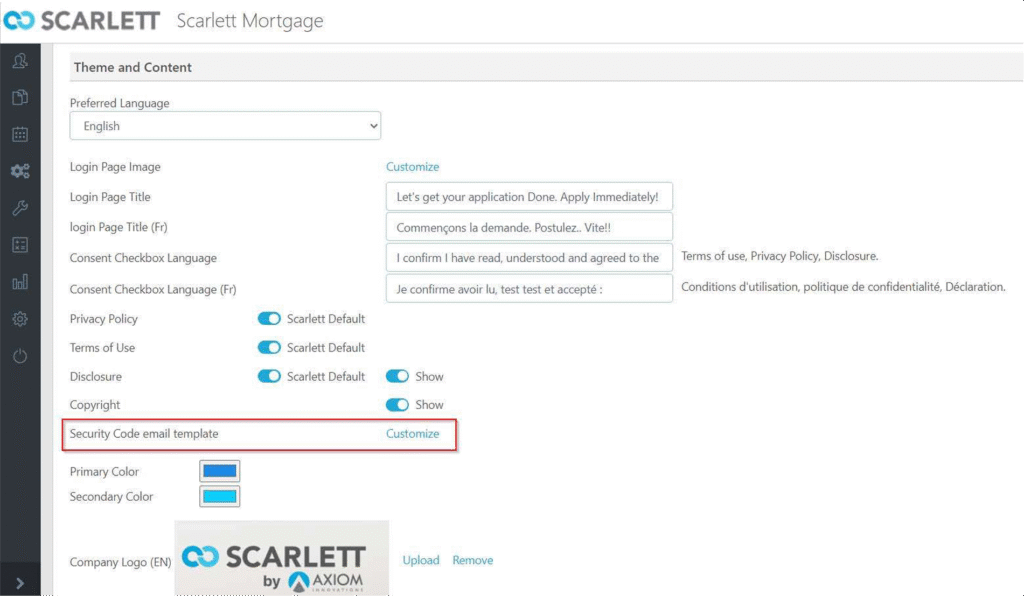Expand the sidebar with the chevron arrow
Image resolution: width=1024 pixels, height=596 pixels.
(20, 583)
